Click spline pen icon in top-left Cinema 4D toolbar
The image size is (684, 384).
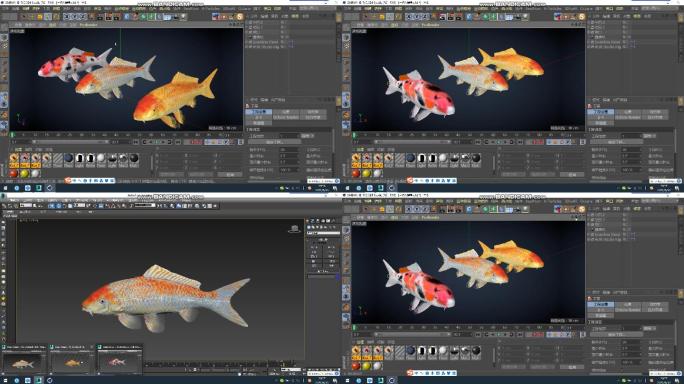[x=135, y=17]
